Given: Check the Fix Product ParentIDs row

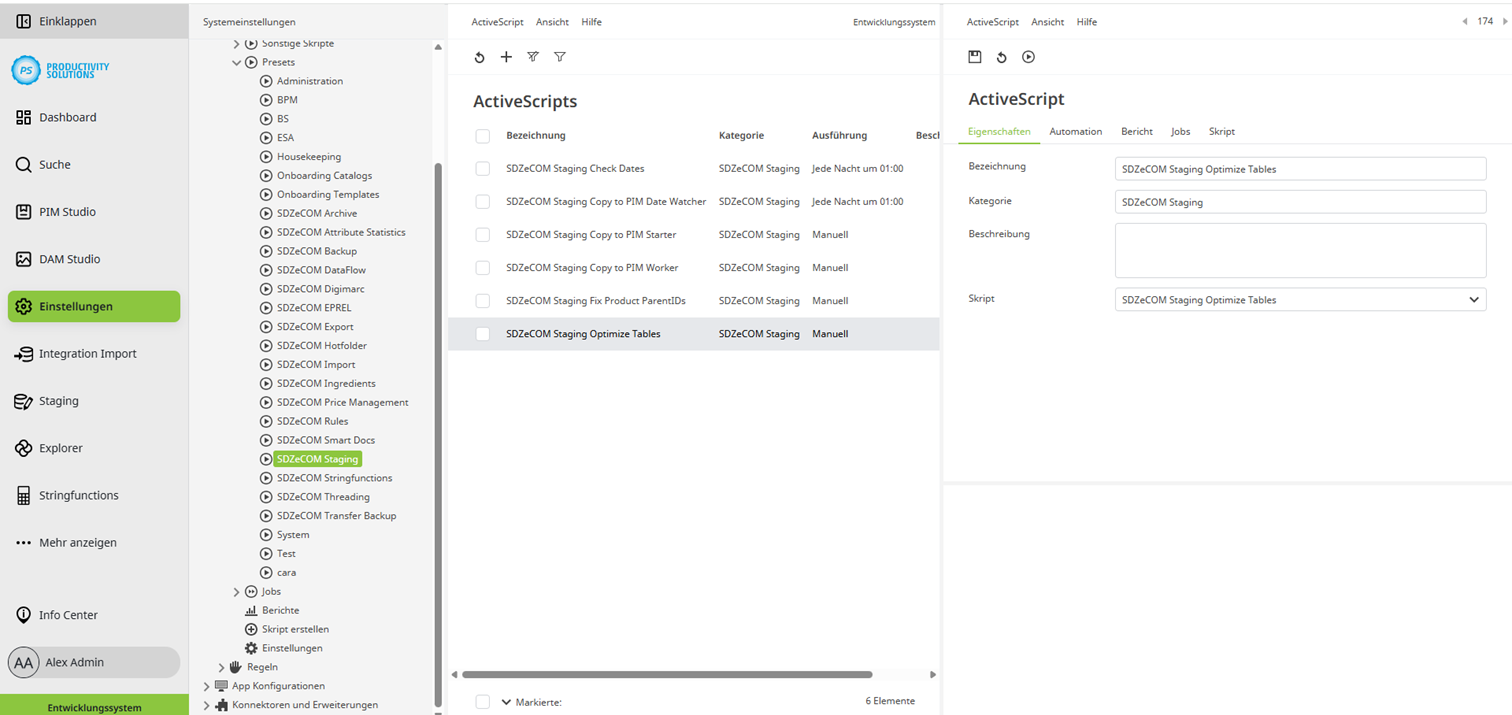Looking at the screenshot, I should [x=483, y=301].
